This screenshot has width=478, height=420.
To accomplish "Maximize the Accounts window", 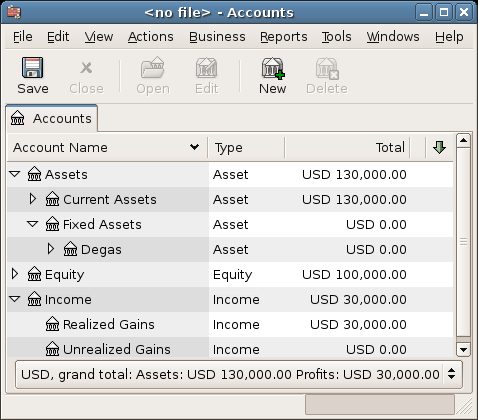I will click(444, 13).
